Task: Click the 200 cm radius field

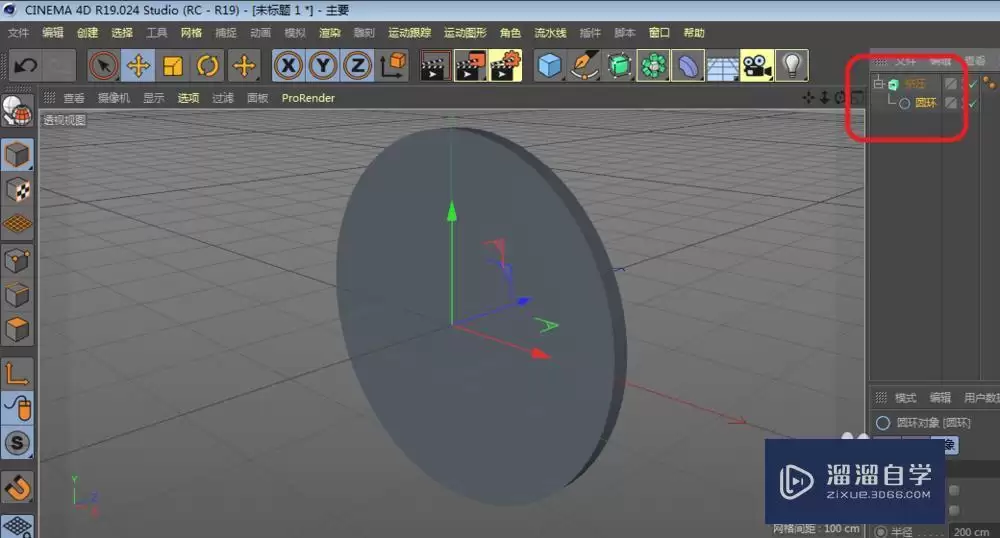Action: point(973,531)
